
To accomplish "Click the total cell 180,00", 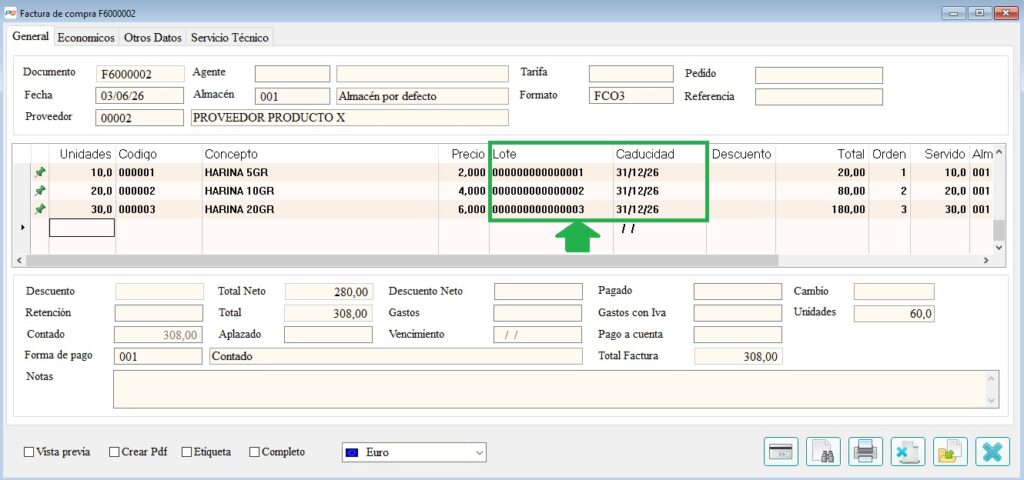I will pos(822,209).
